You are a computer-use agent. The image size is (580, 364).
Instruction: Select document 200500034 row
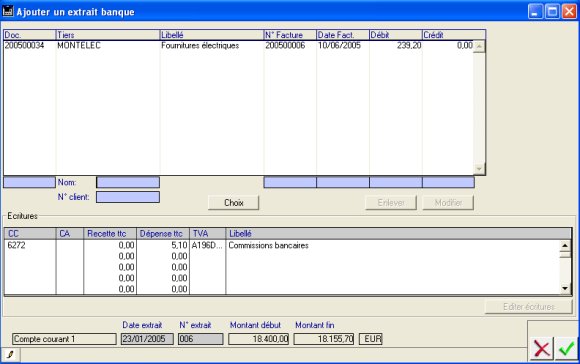click(239, 46)
